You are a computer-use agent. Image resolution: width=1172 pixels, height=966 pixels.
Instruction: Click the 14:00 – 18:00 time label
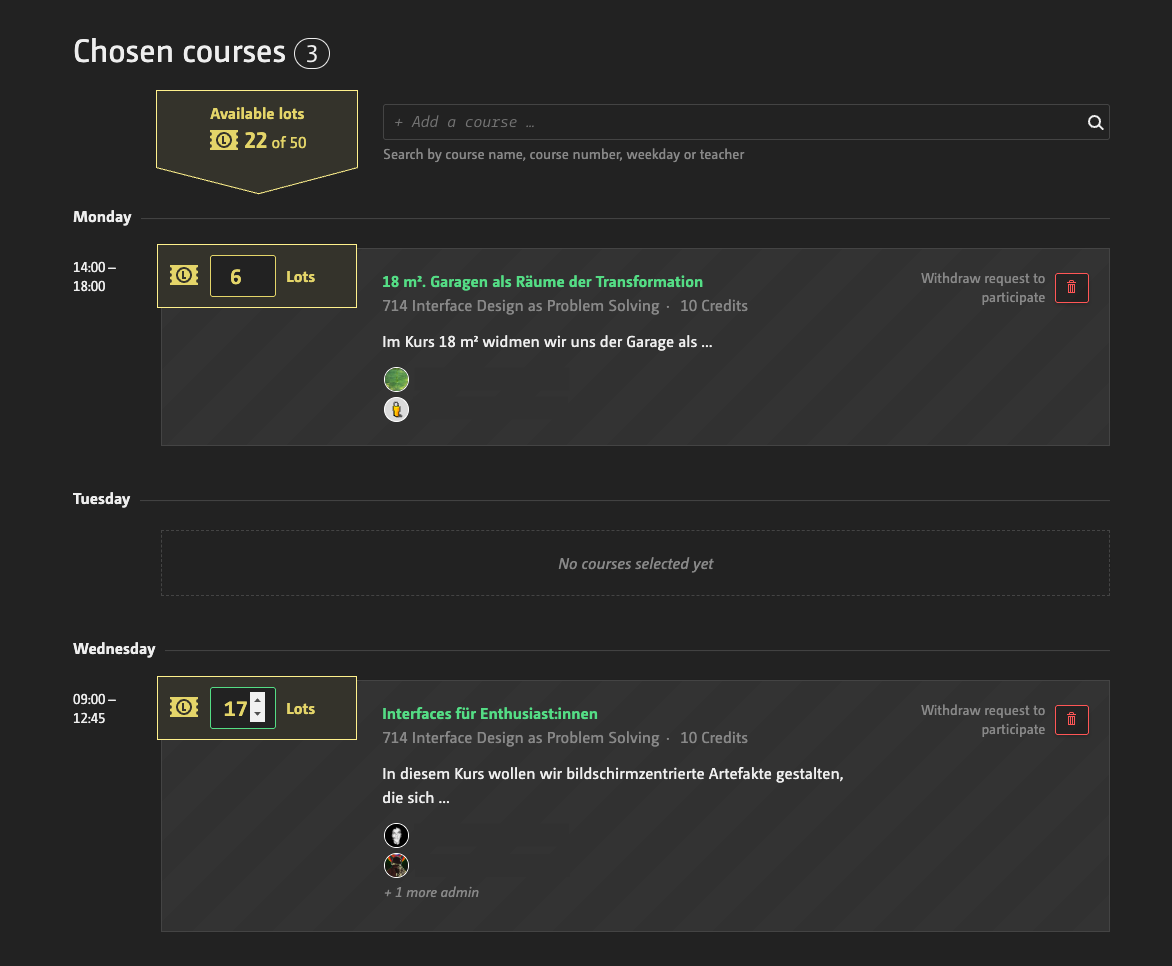coord(94,277)
